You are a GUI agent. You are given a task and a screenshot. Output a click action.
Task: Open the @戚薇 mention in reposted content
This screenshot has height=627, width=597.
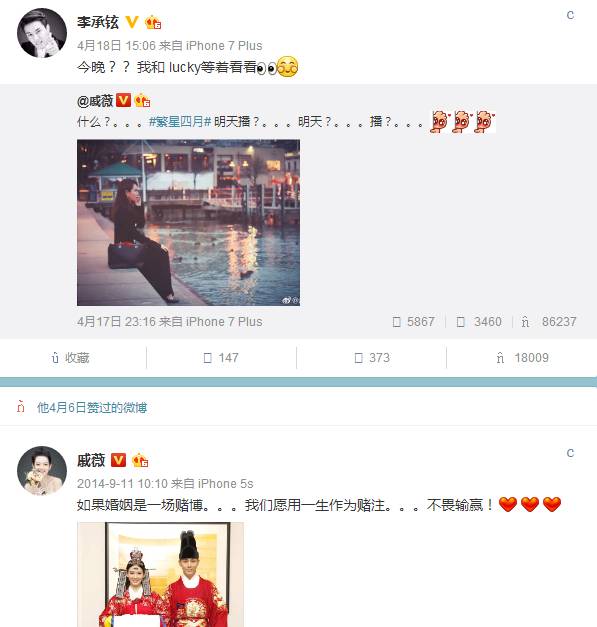click(x=95, y=101)
